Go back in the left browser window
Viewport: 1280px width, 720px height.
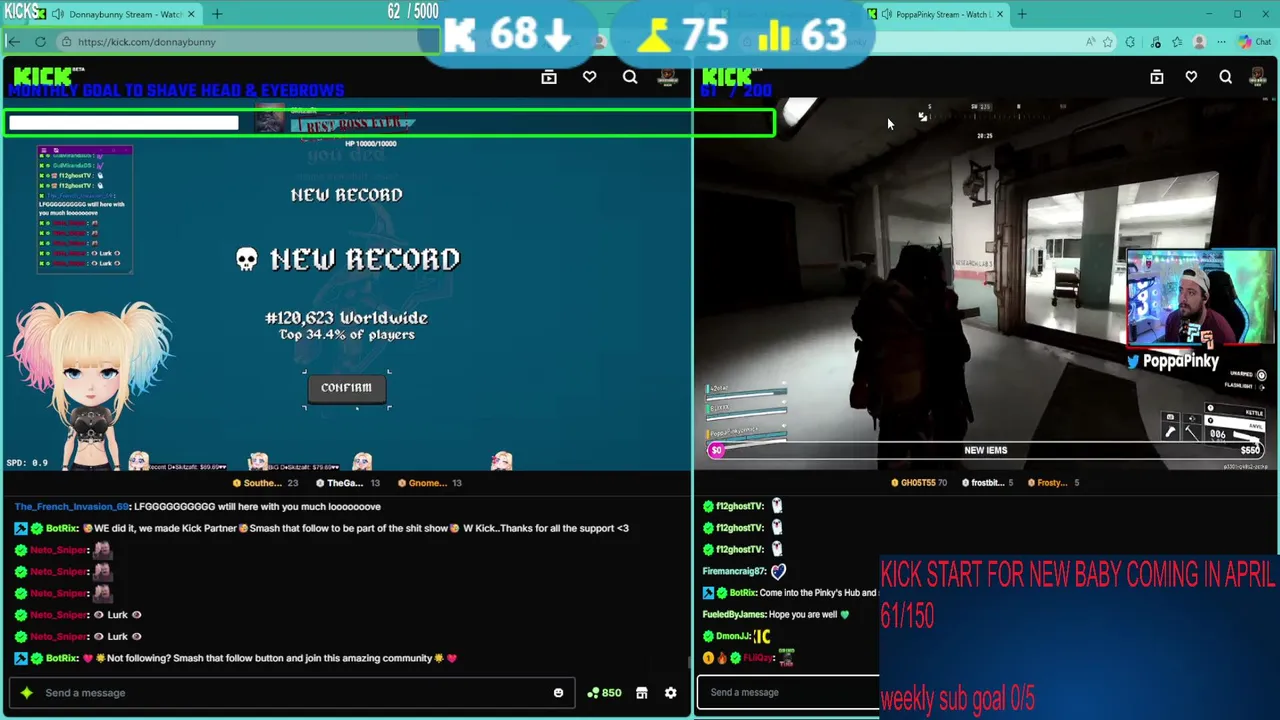point(13,42)
